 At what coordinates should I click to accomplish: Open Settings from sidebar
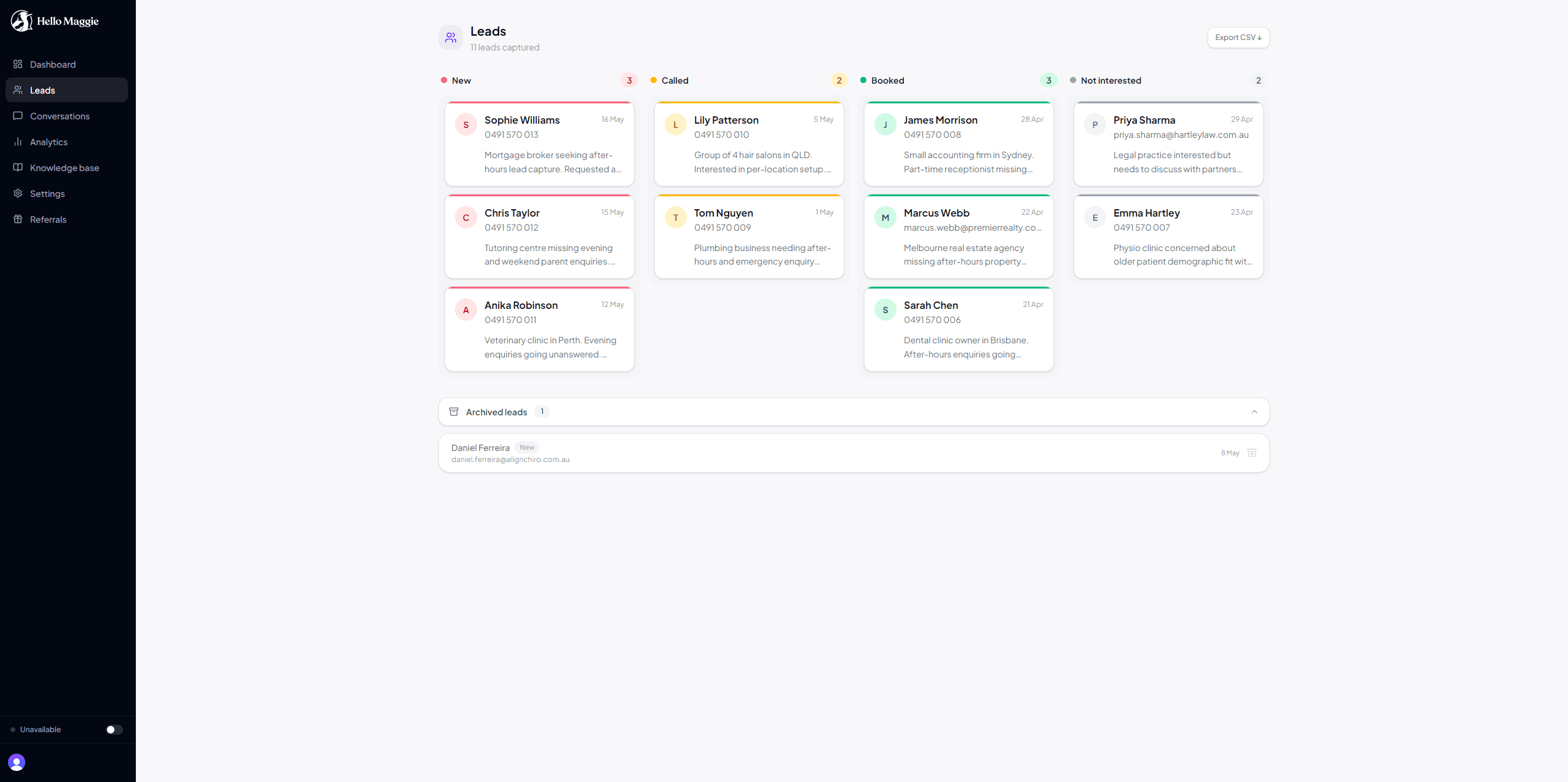66,193
